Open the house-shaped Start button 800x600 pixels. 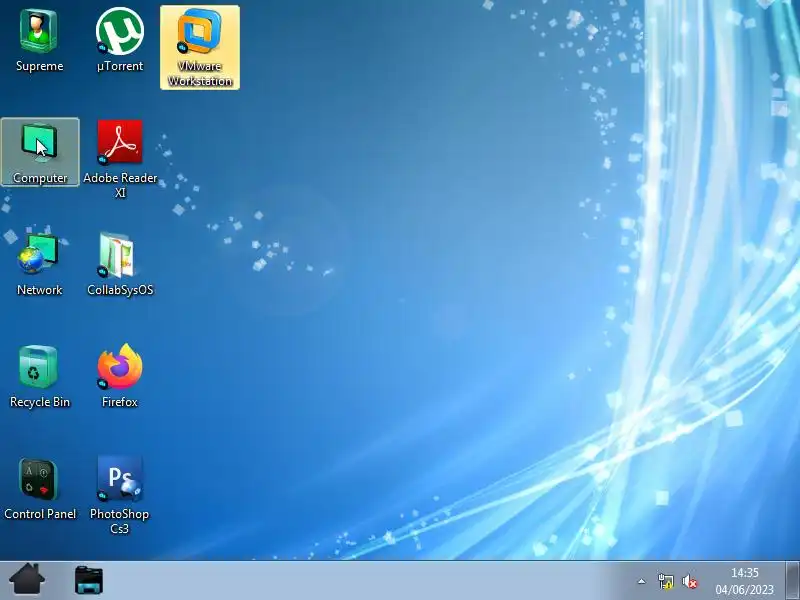(x=27, y=580)
